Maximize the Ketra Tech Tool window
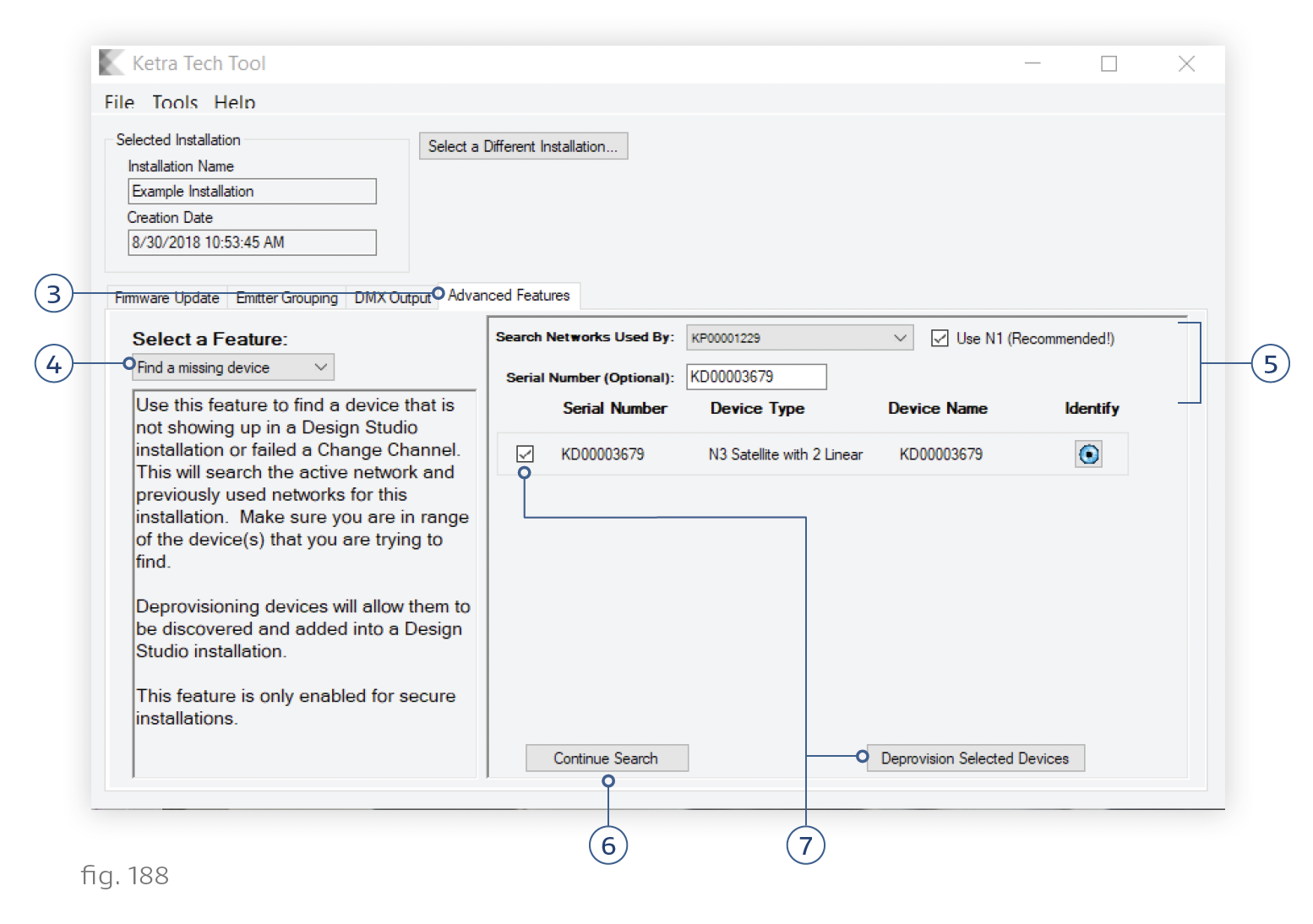The image size is (1313, 924). pyautogui.click(x=1109, y=64)
